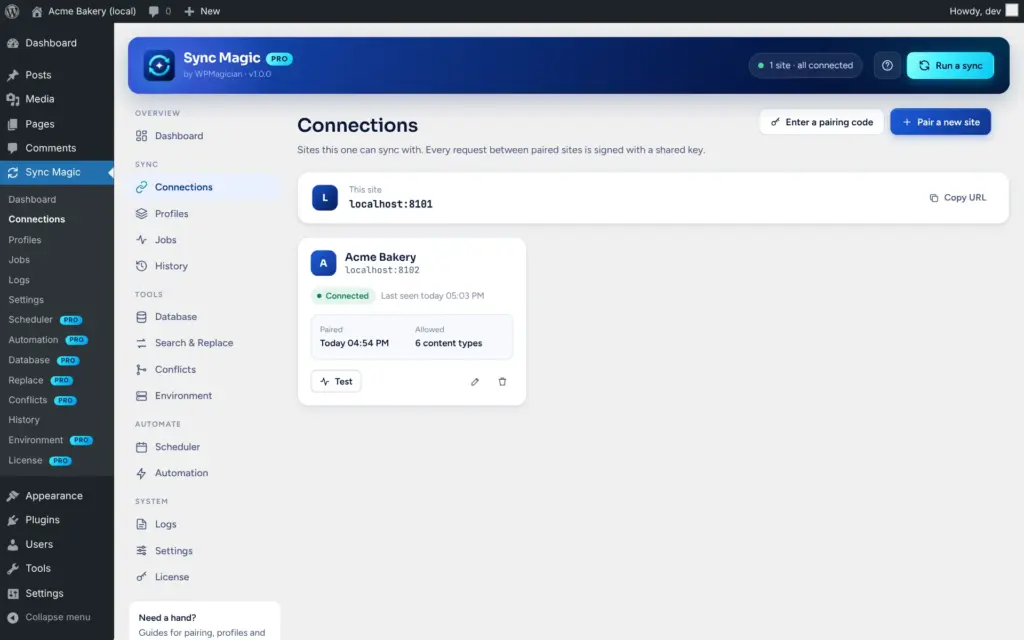
Task: Test the Acme Bakery connection
Action: click(336, 381)
